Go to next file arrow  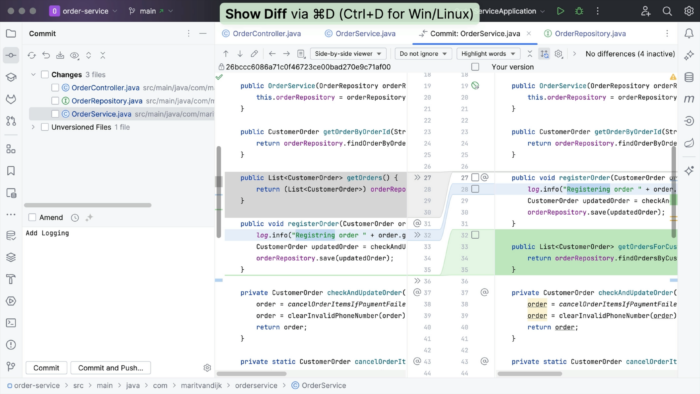(287, 54)
